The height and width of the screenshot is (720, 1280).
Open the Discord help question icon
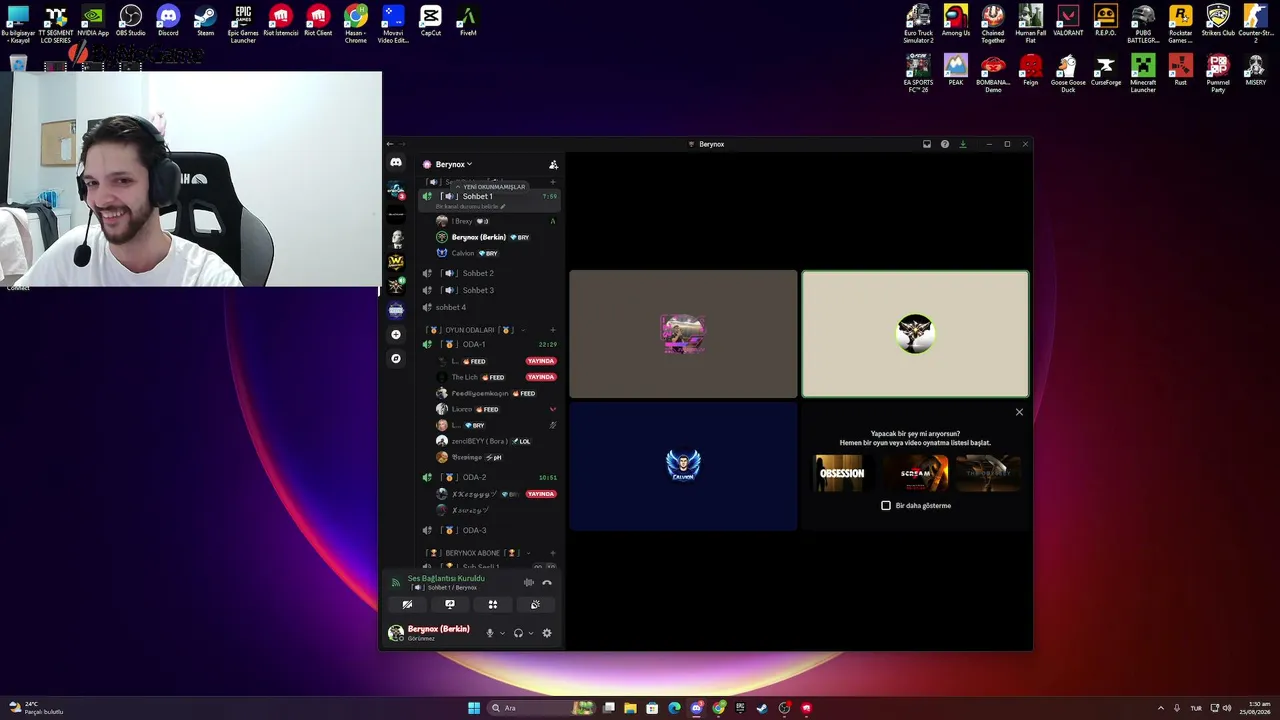(945, 144)
